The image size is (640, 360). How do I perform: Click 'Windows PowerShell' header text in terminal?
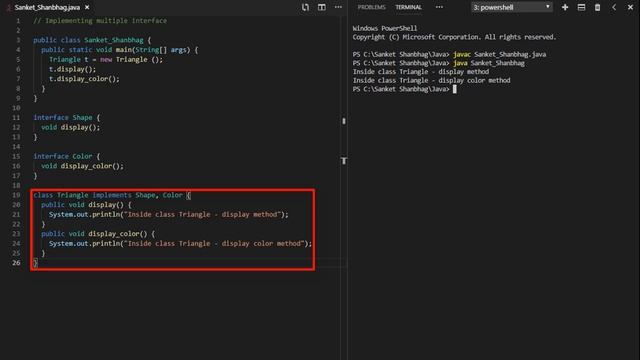point(385,28)
